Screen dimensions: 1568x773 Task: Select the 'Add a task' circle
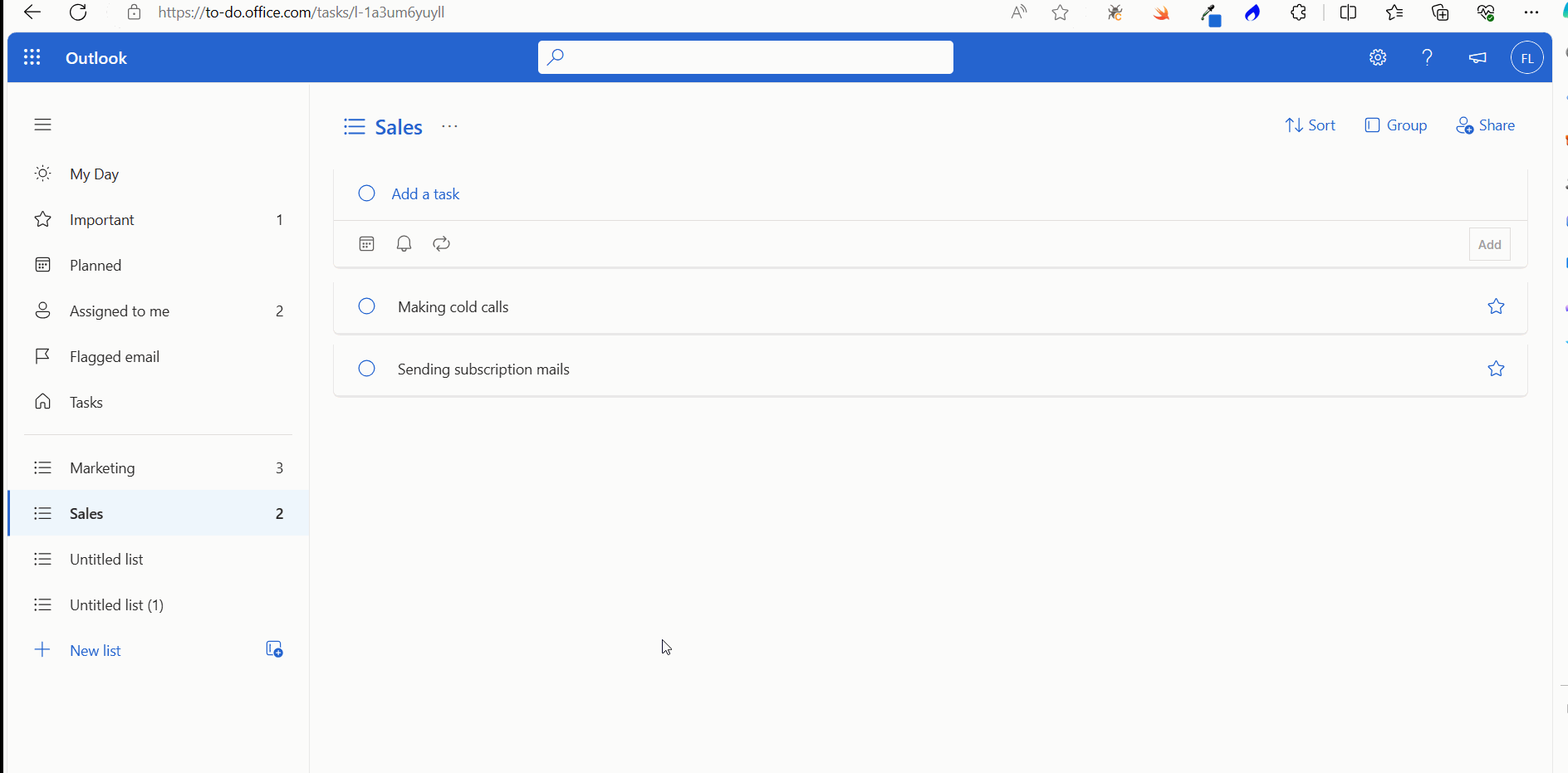point(366,193)
